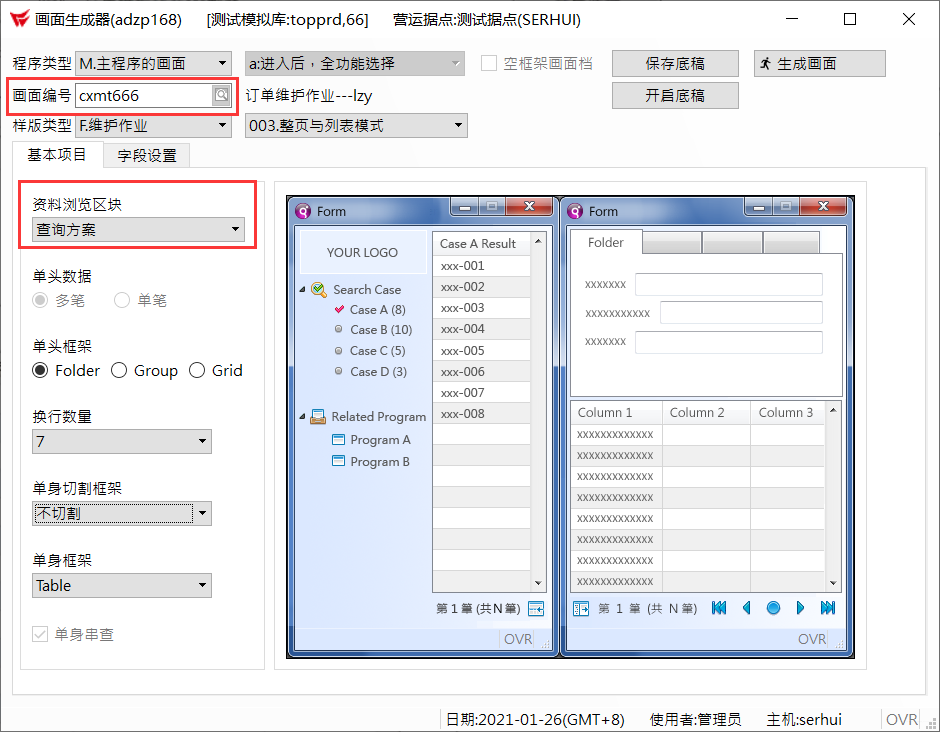Open the a:进入后，全功能选择 dropdown
The width and height of the screenshot is (940, 732).
(x=355, y=63)
